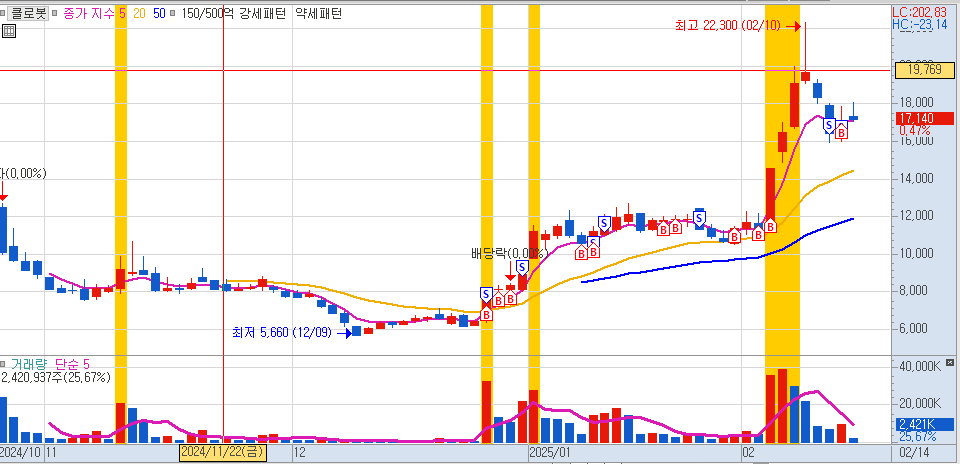This screenshot has height=464, width=960.
Task: Click the rightmost blue S sell signal
Action: coord(830,126)
